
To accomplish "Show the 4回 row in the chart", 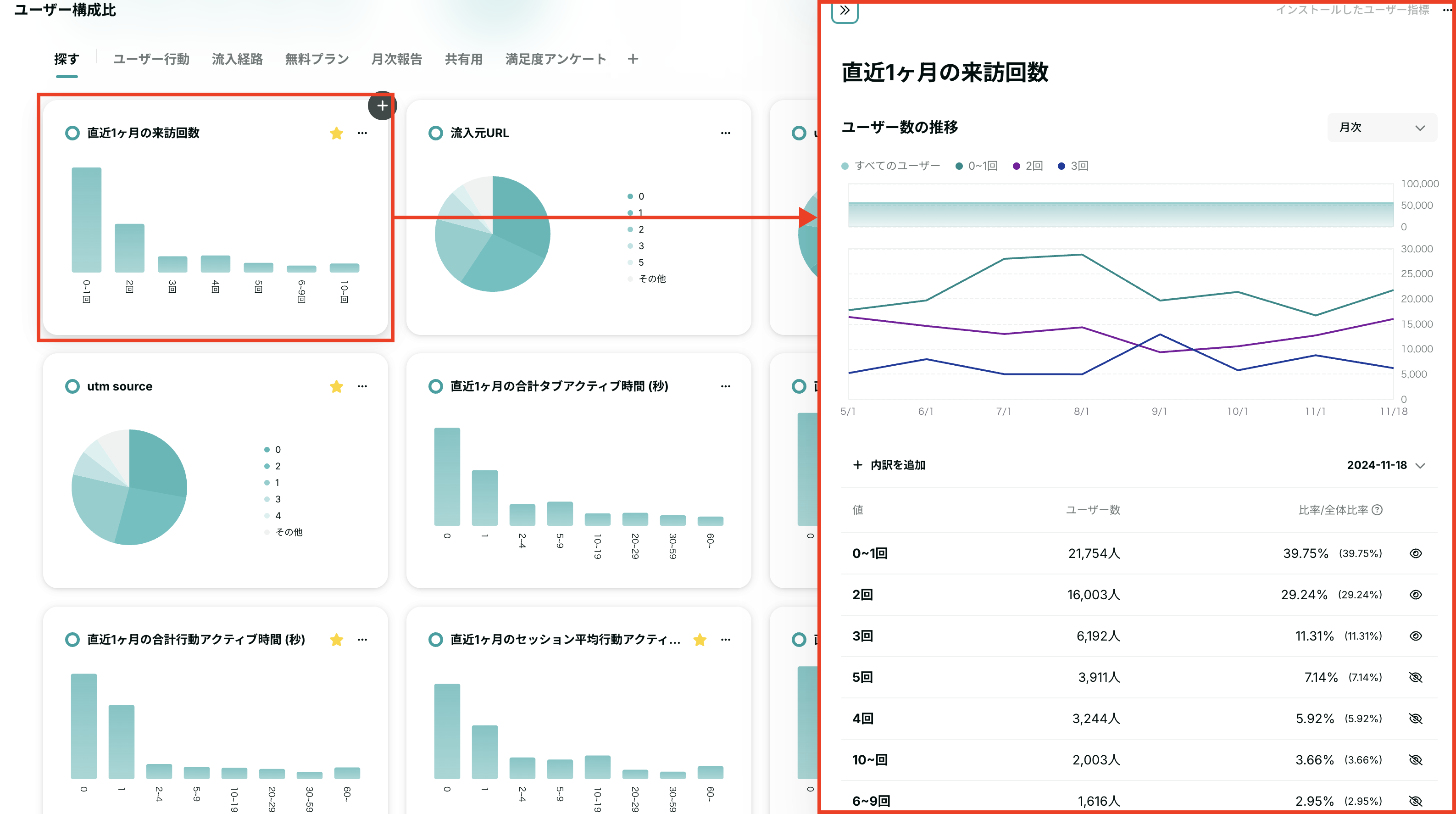I will click(1415, 719).
